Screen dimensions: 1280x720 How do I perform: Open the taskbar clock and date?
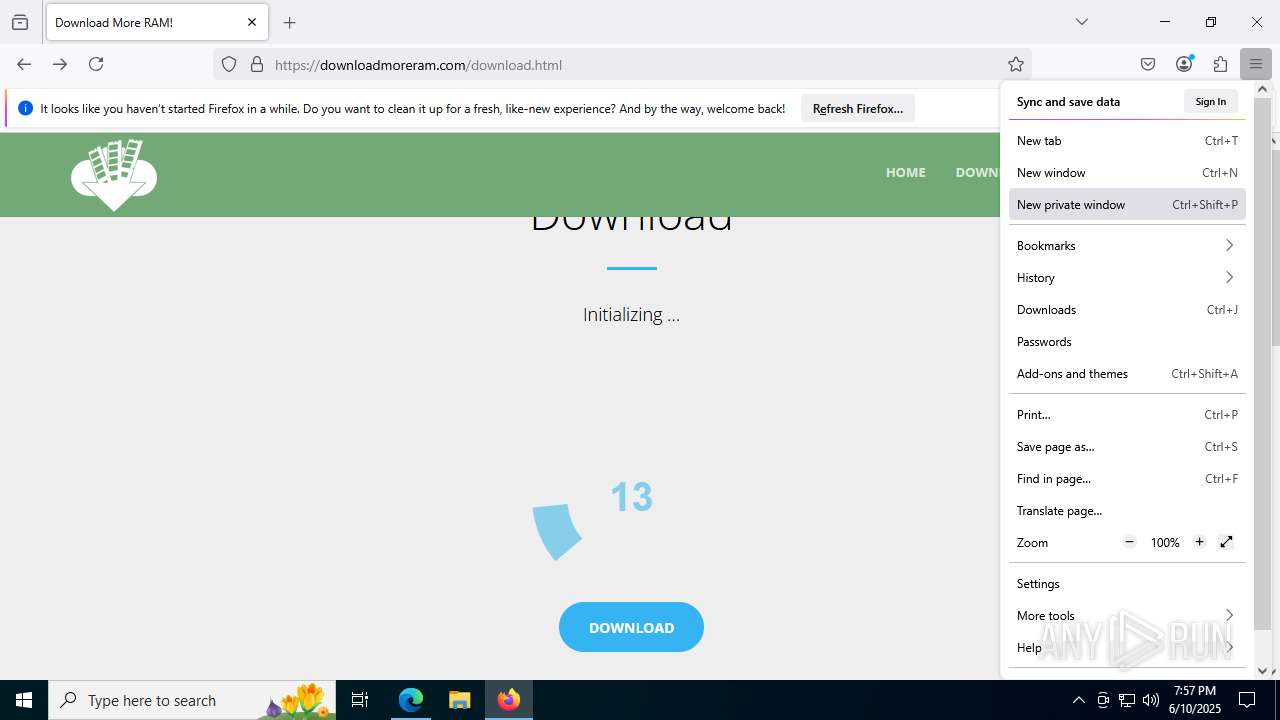(1195, 700)
